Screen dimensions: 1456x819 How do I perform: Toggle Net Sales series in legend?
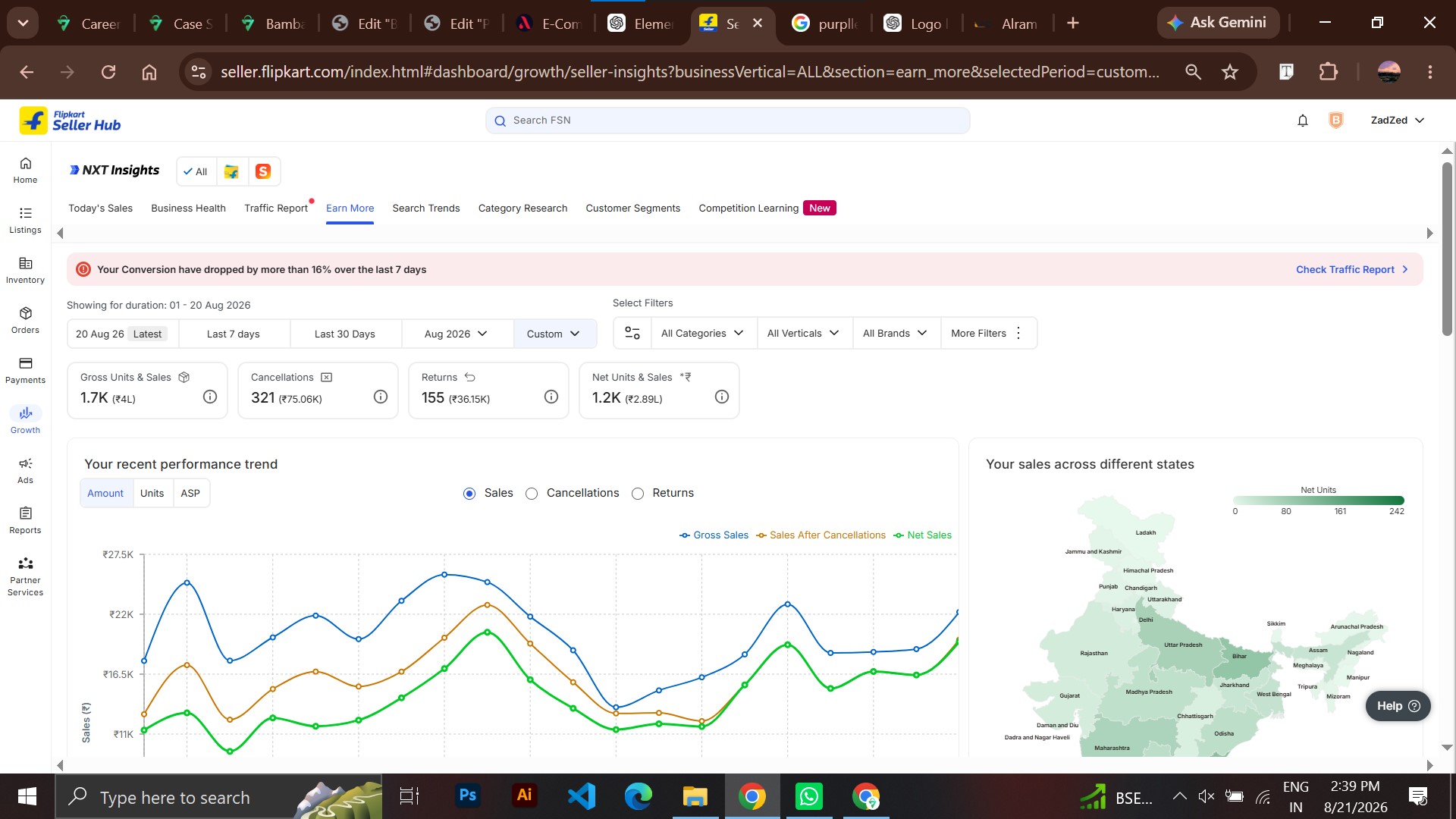pos(923,535)
